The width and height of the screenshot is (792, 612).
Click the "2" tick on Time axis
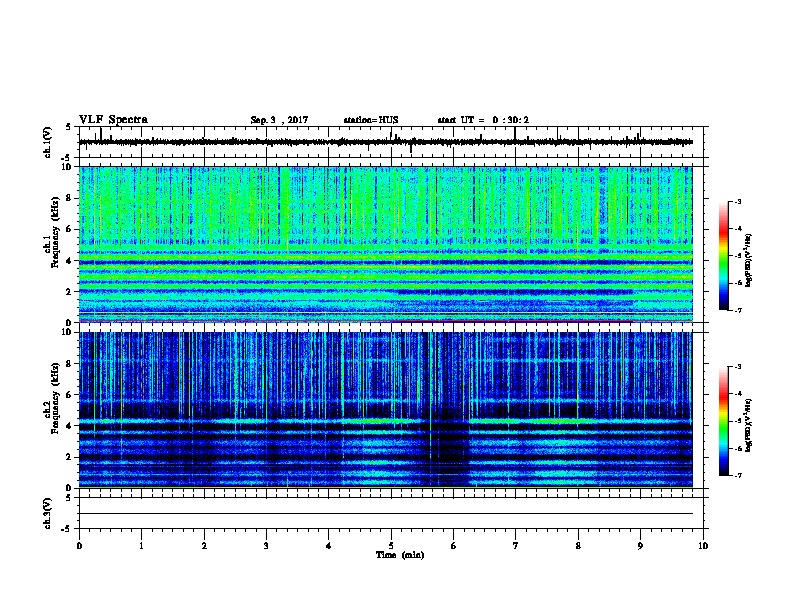click(x=204, y=545)
